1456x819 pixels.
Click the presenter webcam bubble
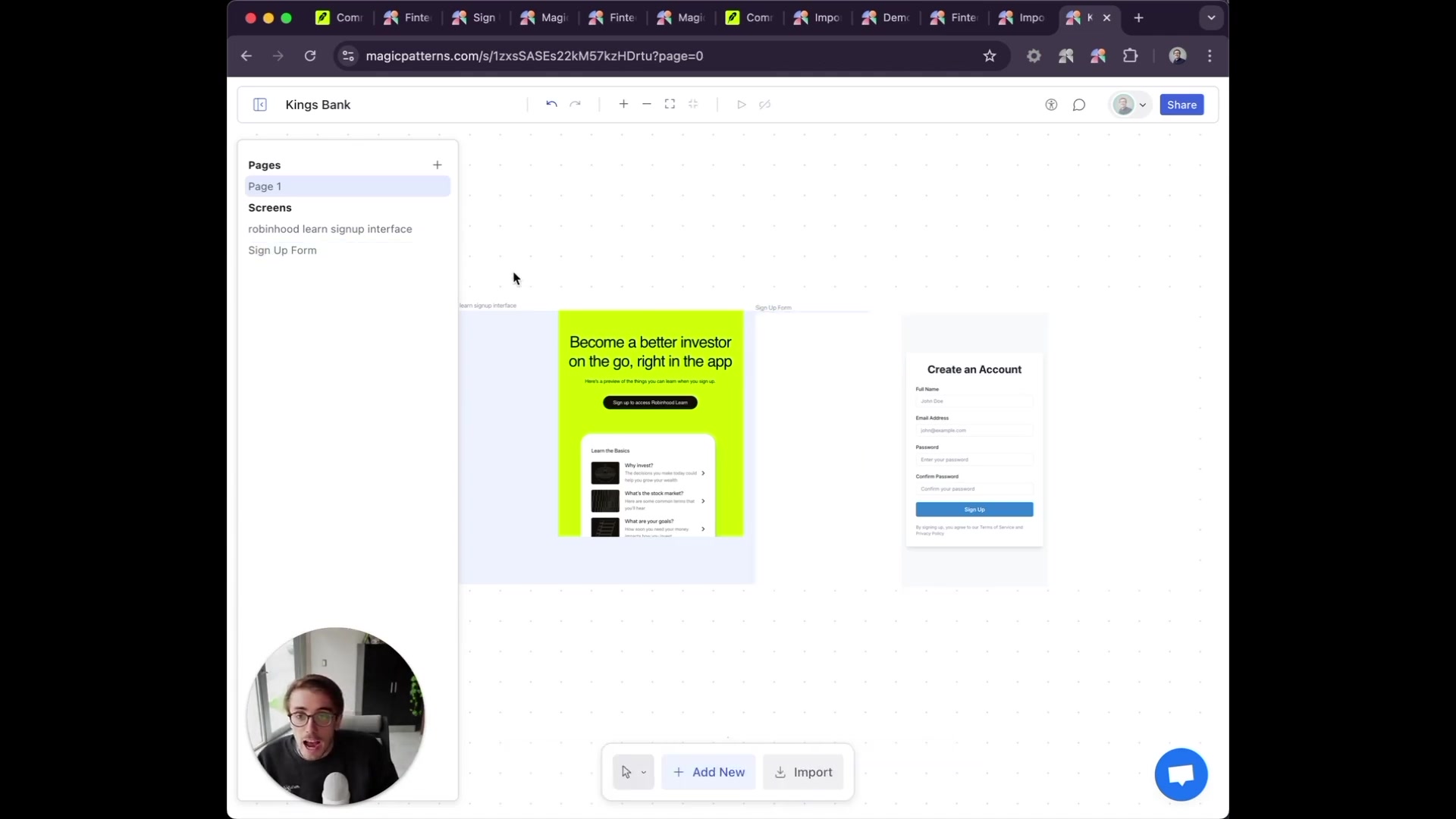click(x=335, y=715)
